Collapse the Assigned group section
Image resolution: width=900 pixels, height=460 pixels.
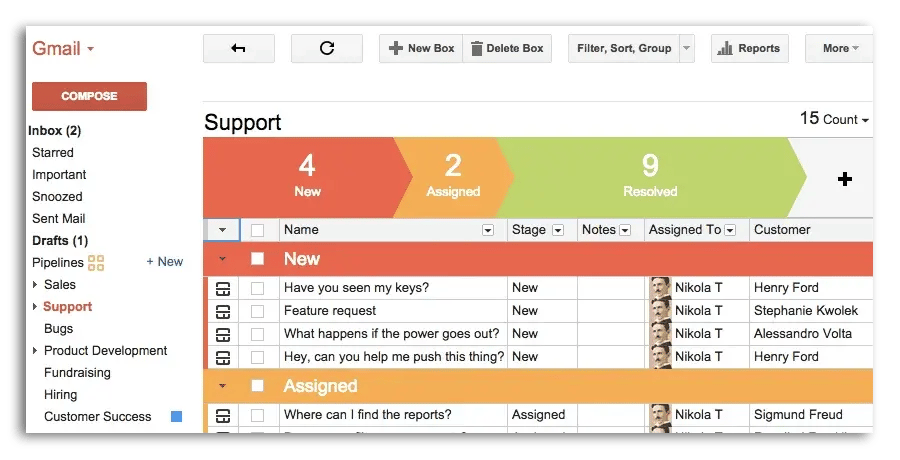pos(222,386)
